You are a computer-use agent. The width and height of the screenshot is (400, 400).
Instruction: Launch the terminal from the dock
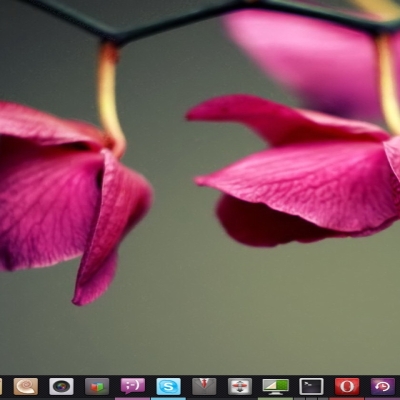coord(311,386)
